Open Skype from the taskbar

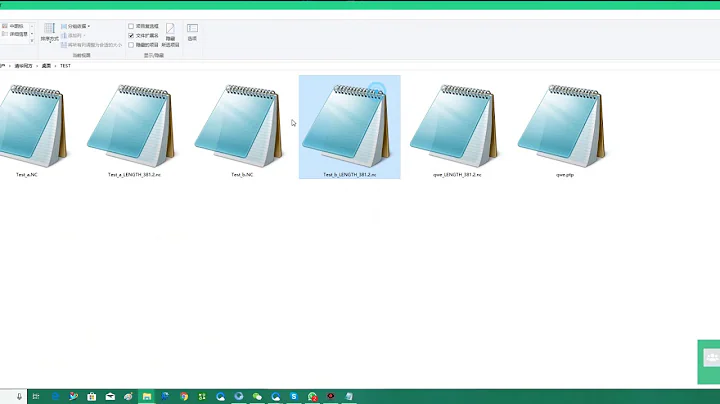[x=294, y=396]
